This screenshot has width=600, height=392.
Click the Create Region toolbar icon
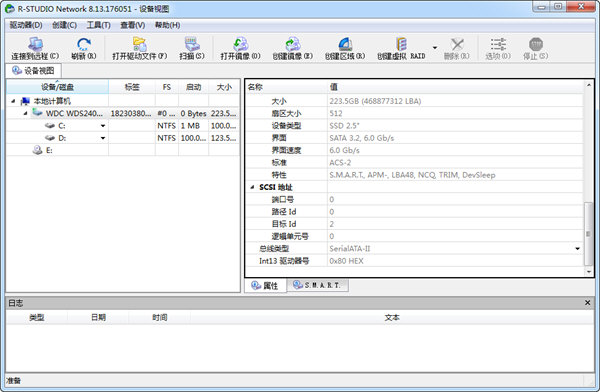[345, 44]
